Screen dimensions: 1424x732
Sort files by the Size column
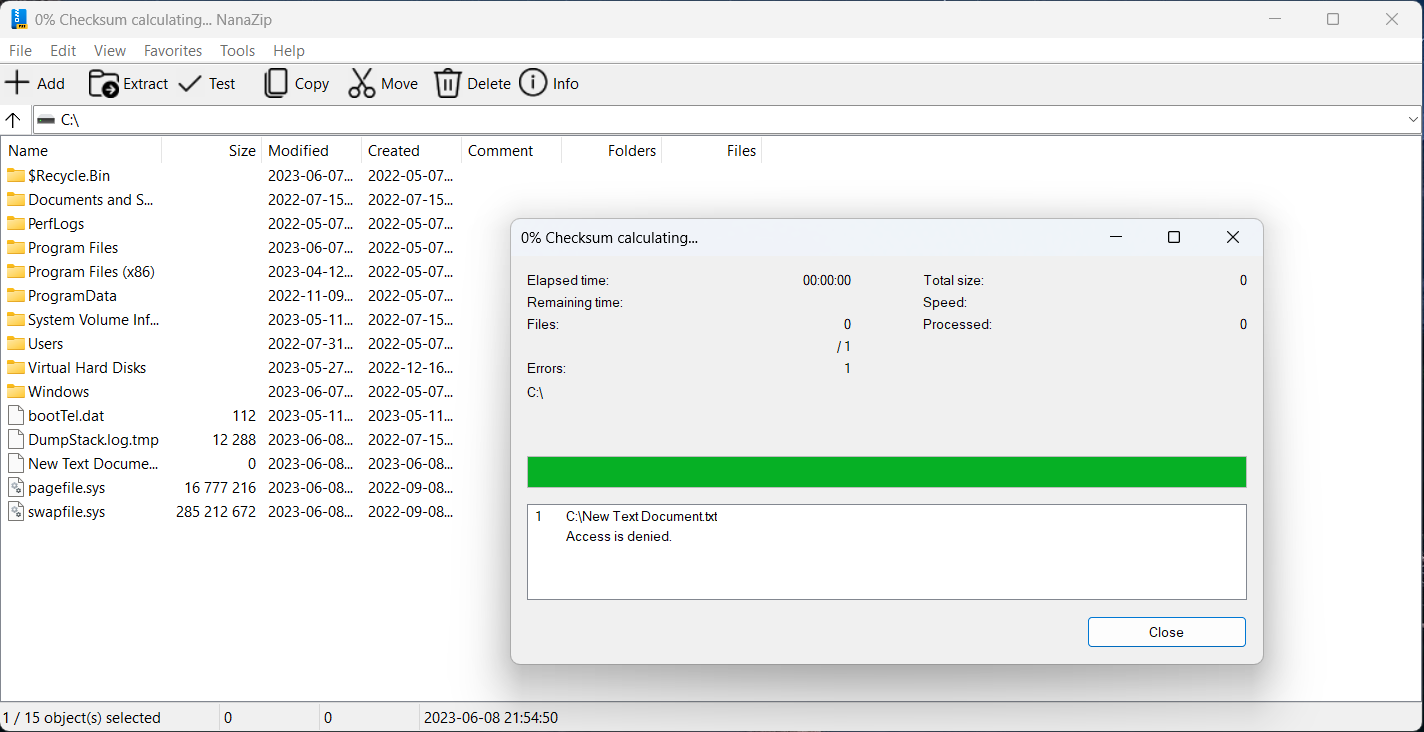point(241,150)
